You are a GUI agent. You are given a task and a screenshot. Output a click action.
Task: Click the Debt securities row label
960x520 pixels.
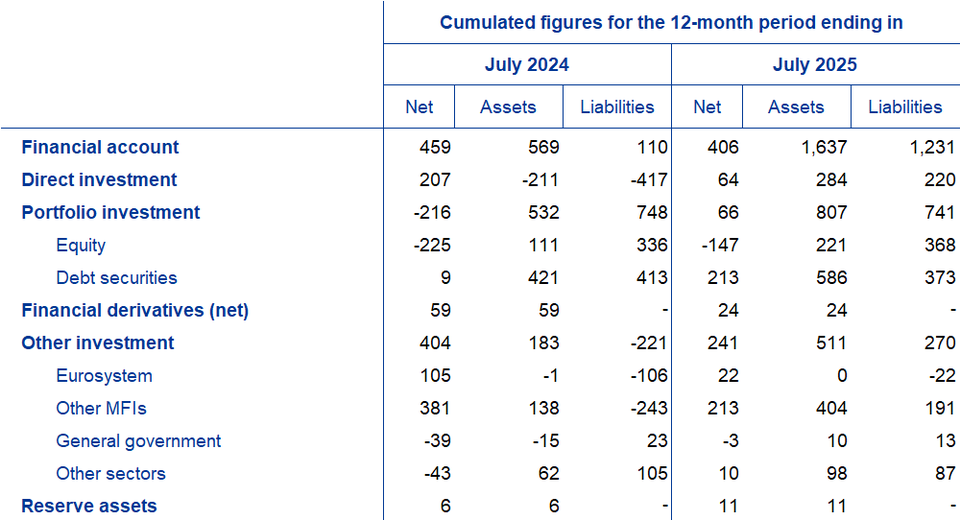pyautogui.click(x=117, y=278)
